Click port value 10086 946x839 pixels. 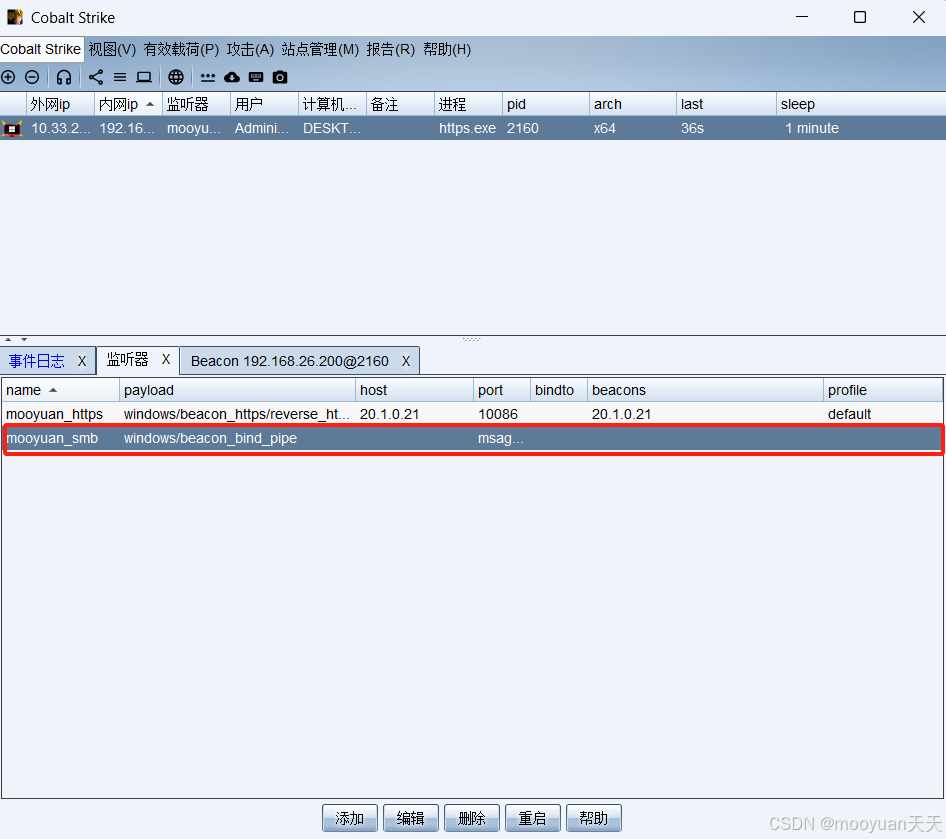498,414
